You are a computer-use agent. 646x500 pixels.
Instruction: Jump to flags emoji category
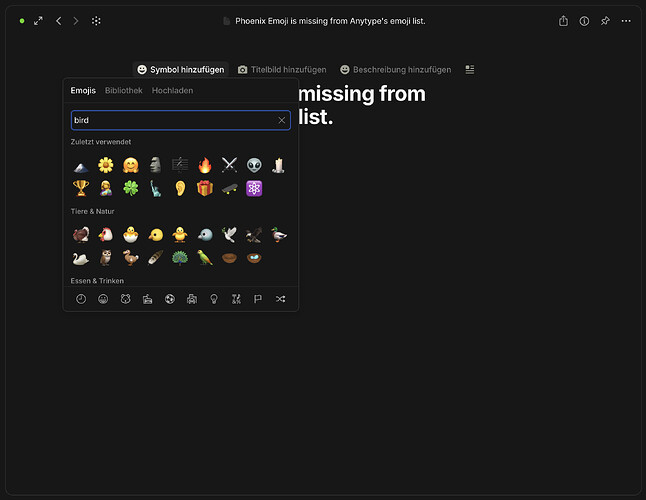click(x=258, y=299)
